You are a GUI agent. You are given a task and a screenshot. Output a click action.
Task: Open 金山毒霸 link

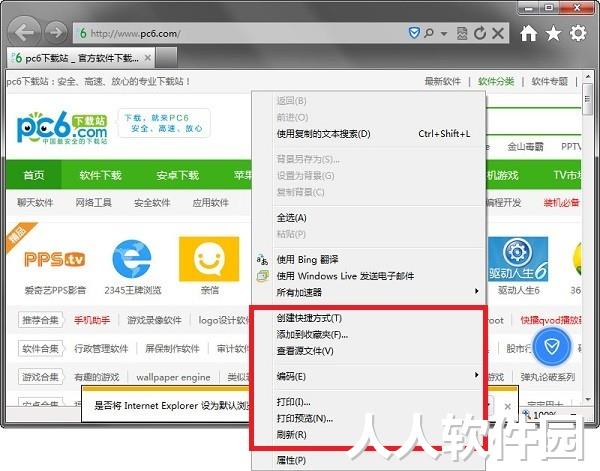pos(525,147)
